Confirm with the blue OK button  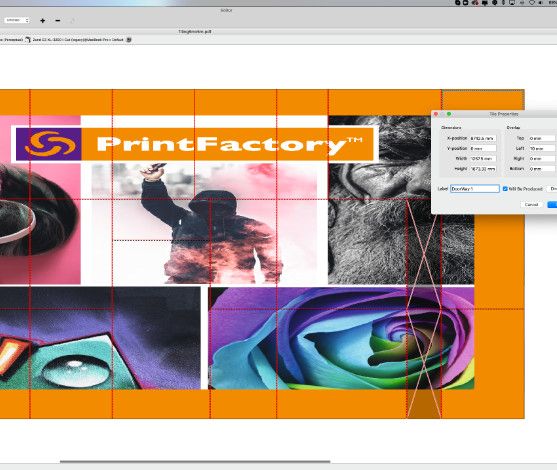point(552,204)
